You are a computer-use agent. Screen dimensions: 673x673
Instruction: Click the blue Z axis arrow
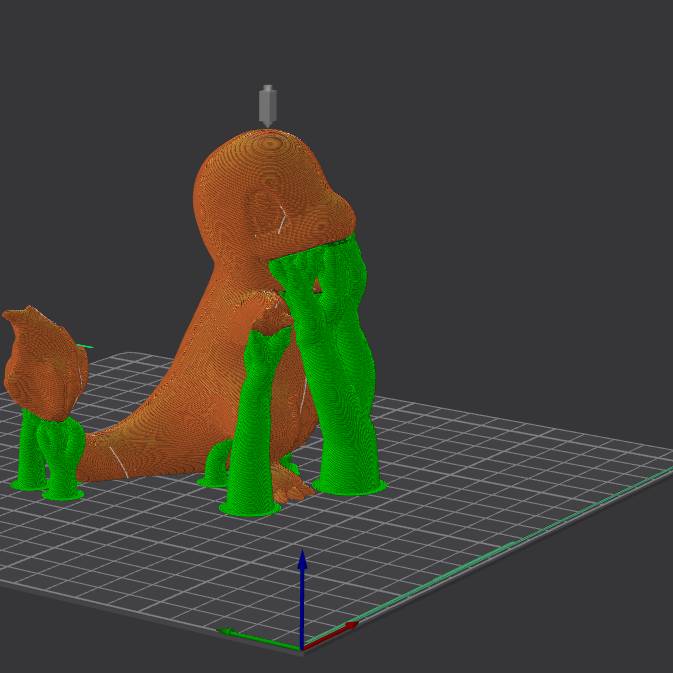303,600
